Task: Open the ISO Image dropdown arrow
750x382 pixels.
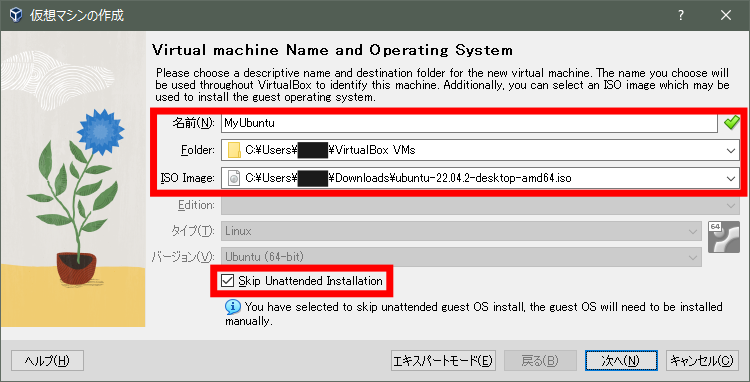Action: coord(730,178)
